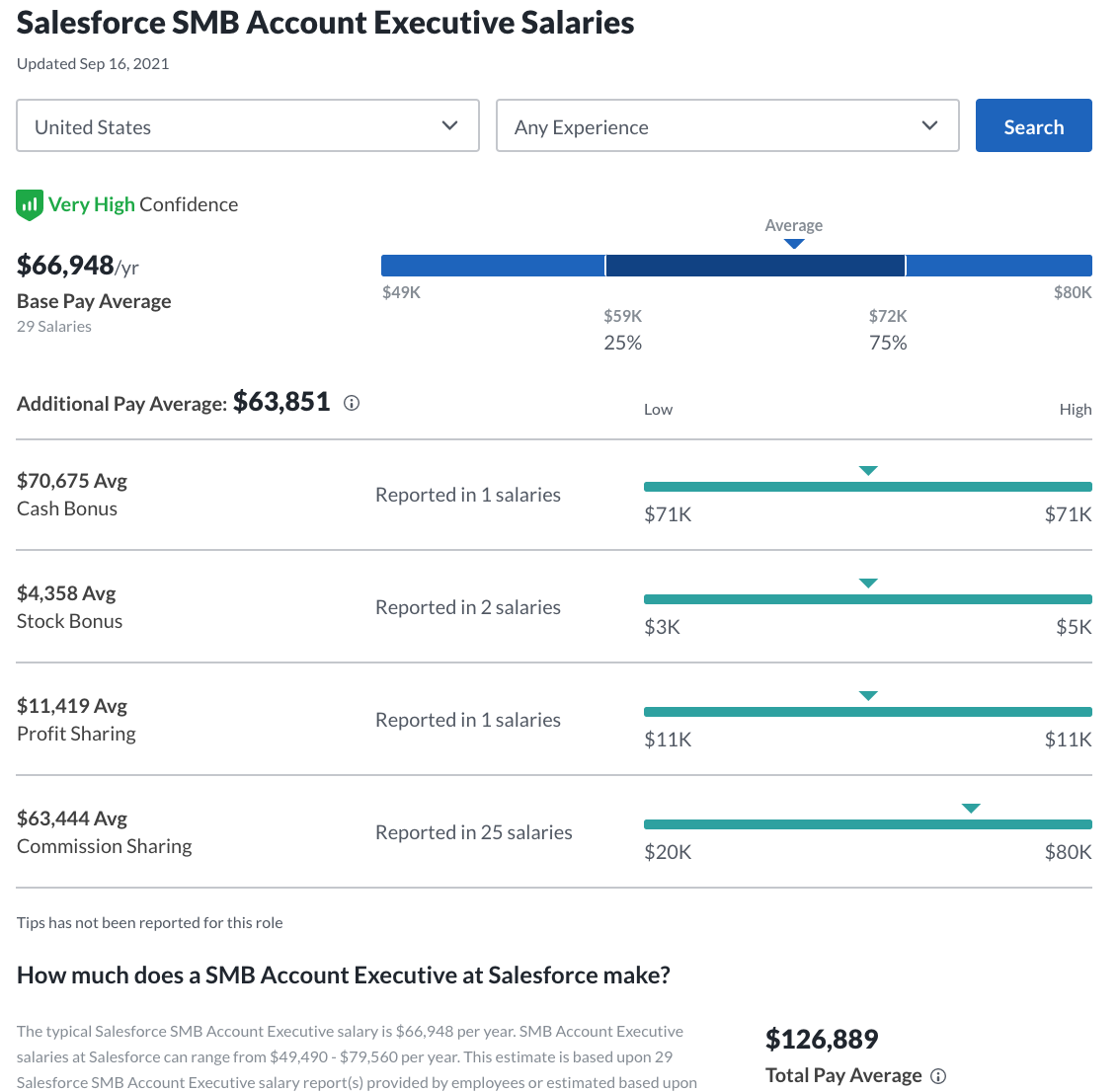Click the 'Very High Confidence' label
This screenshot has height=1092, width=1118.
(142, 204)
